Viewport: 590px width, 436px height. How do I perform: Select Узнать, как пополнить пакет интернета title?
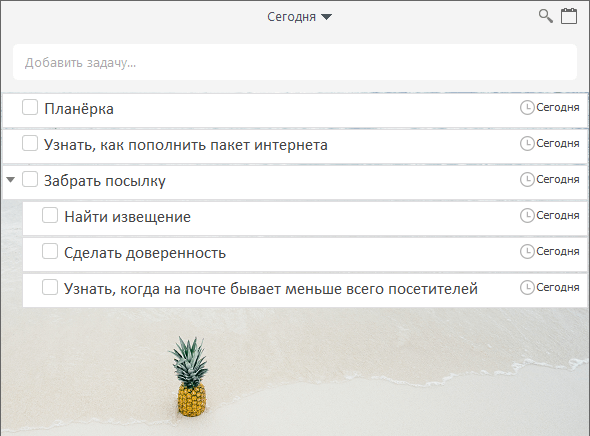[x=186, y=145]
